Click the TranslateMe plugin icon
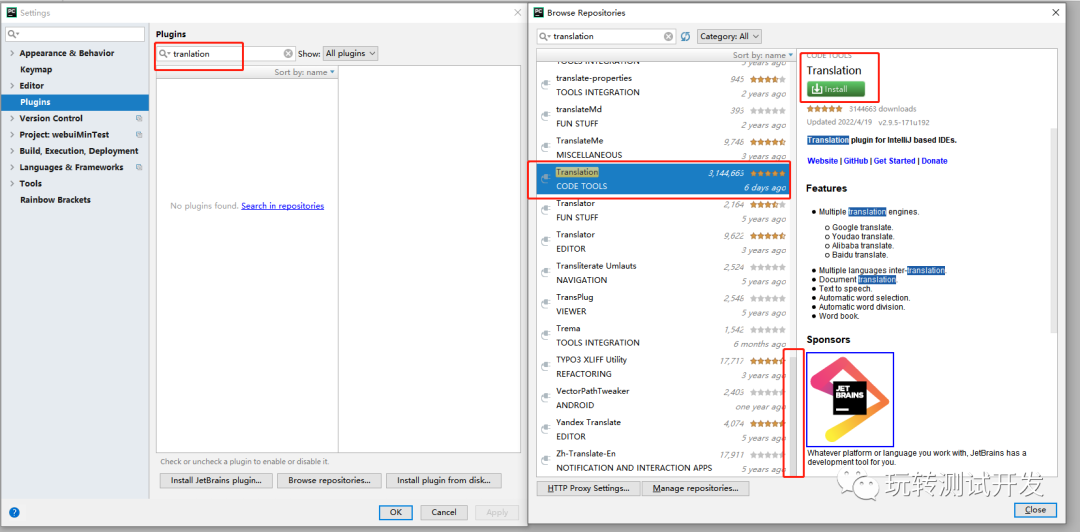Screen dimensions: 1080x532 [x=545, y=147]
